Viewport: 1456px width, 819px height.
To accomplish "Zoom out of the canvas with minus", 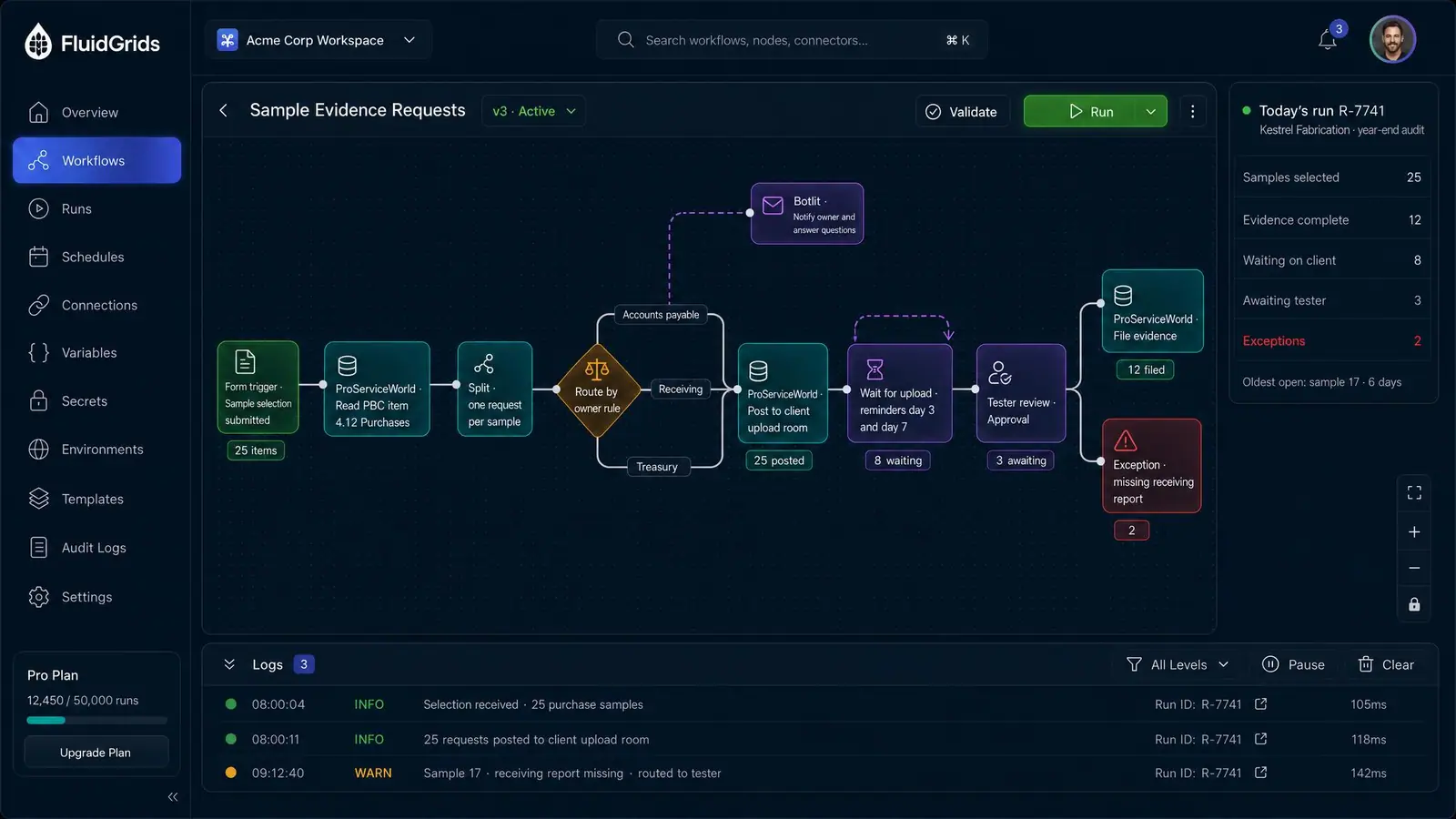I will click(x=1414, y=568).
